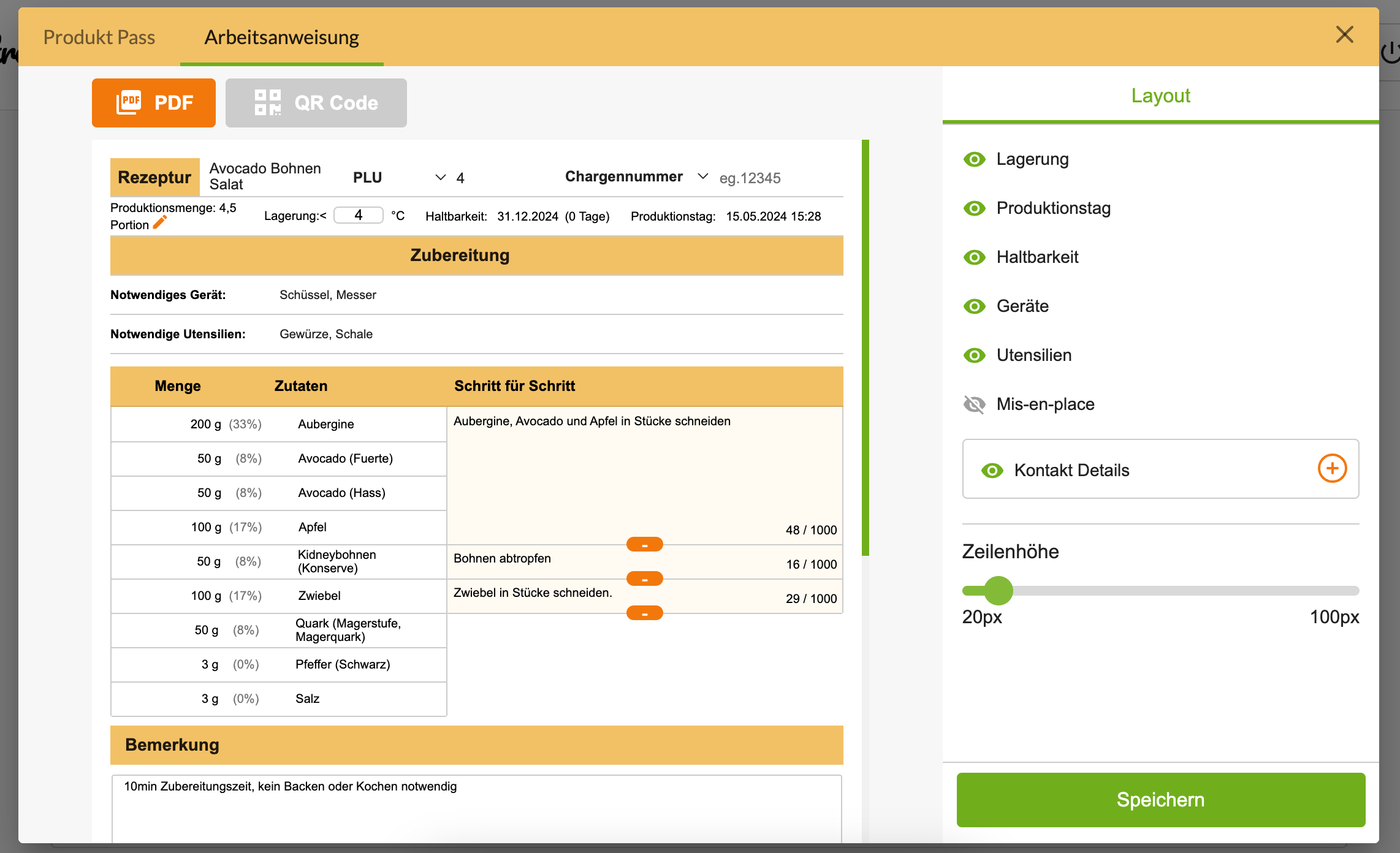Click the 'Zubereitung' section header

[x=477, y=256]
